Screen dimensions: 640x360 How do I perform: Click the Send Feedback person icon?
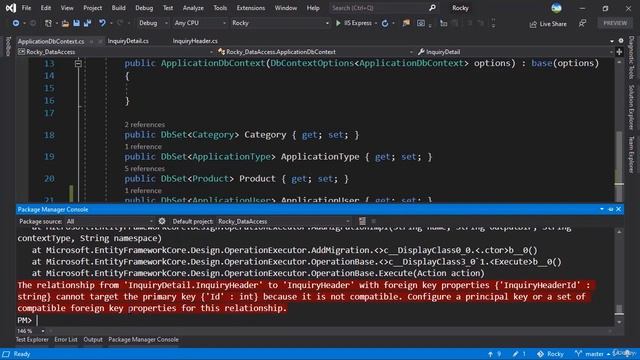click(x=582, y=24)
